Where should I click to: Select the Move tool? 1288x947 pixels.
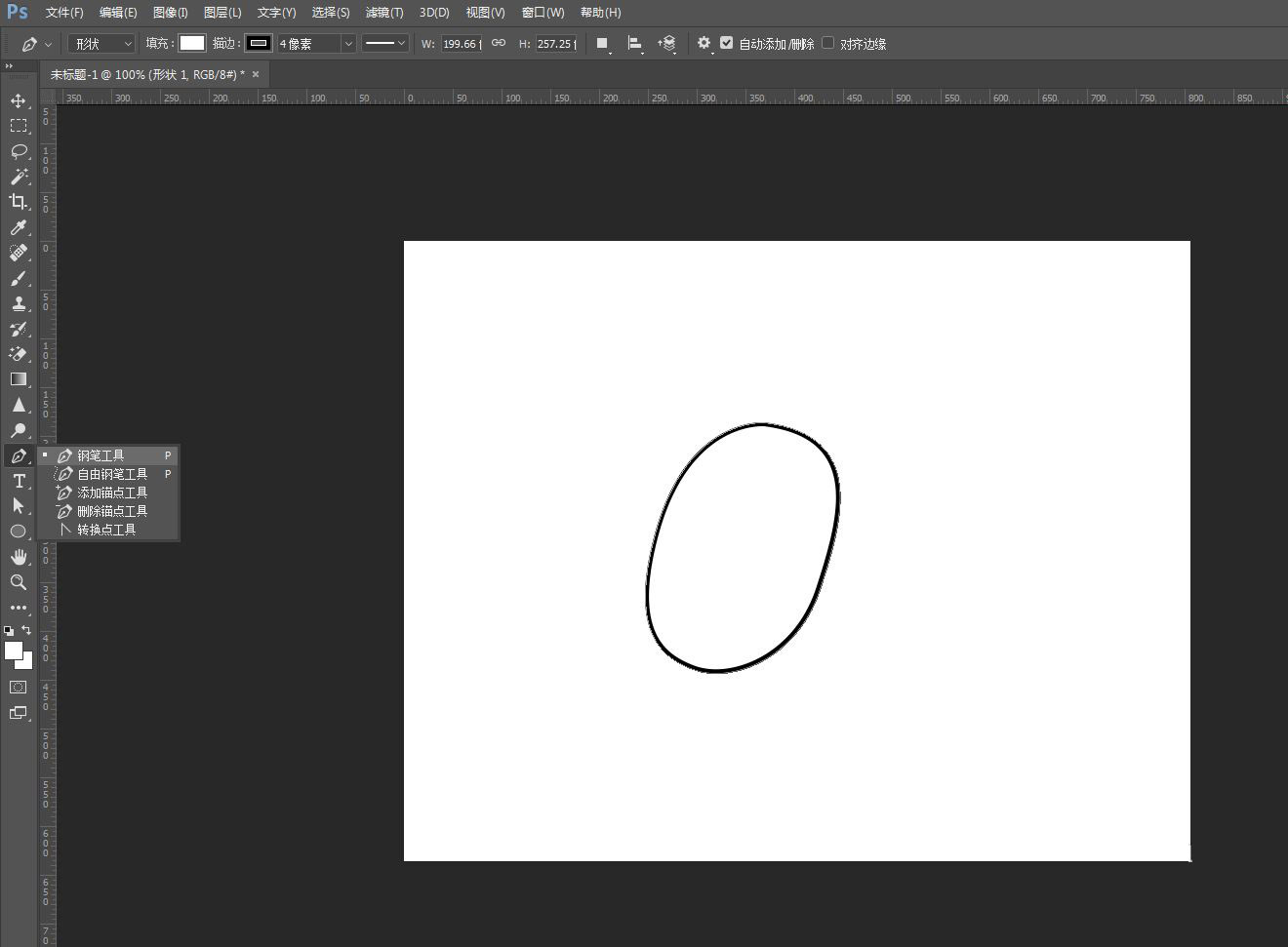(x=18, y=100)
